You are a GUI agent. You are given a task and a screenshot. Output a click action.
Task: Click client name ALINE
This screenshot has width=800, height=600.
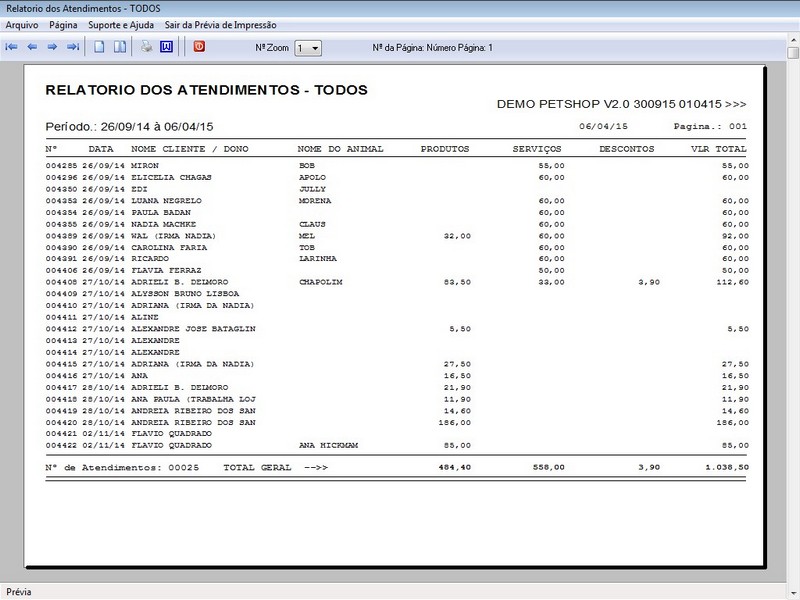click(145, 317)
